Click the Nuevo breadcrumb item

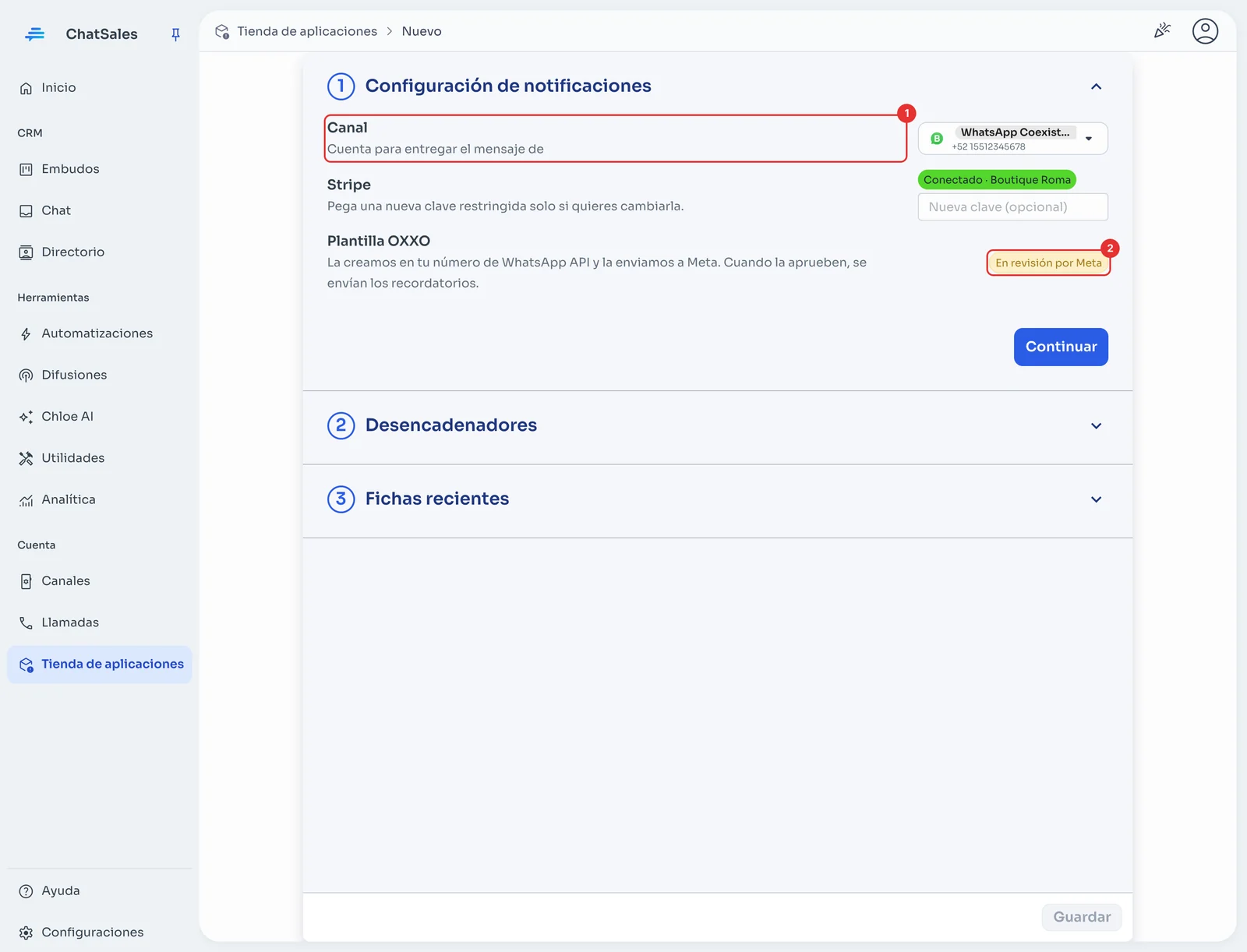[x=422, y=31]
